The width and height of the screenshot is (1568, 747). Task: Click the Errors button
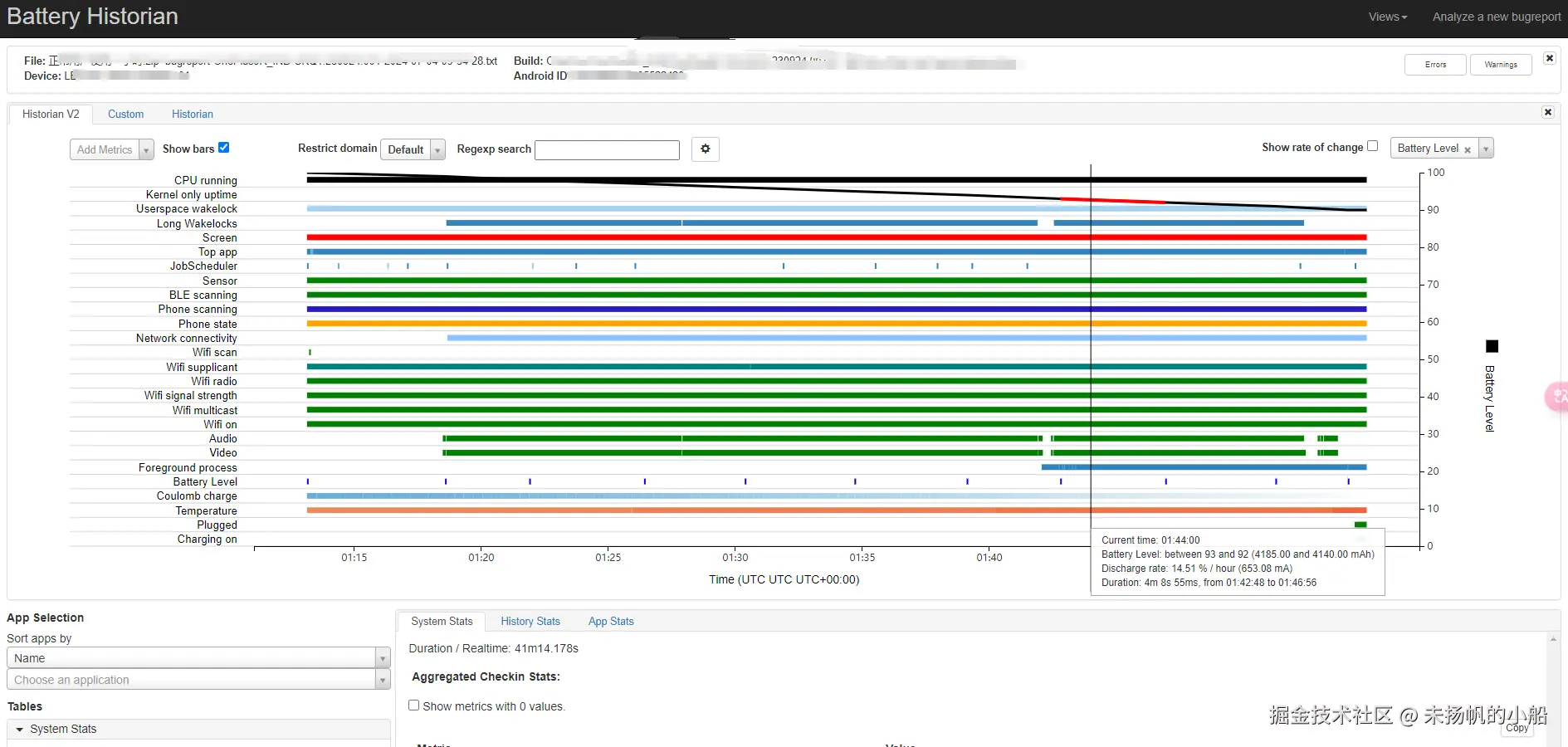pyautogui.click(x=1435, y=65)
